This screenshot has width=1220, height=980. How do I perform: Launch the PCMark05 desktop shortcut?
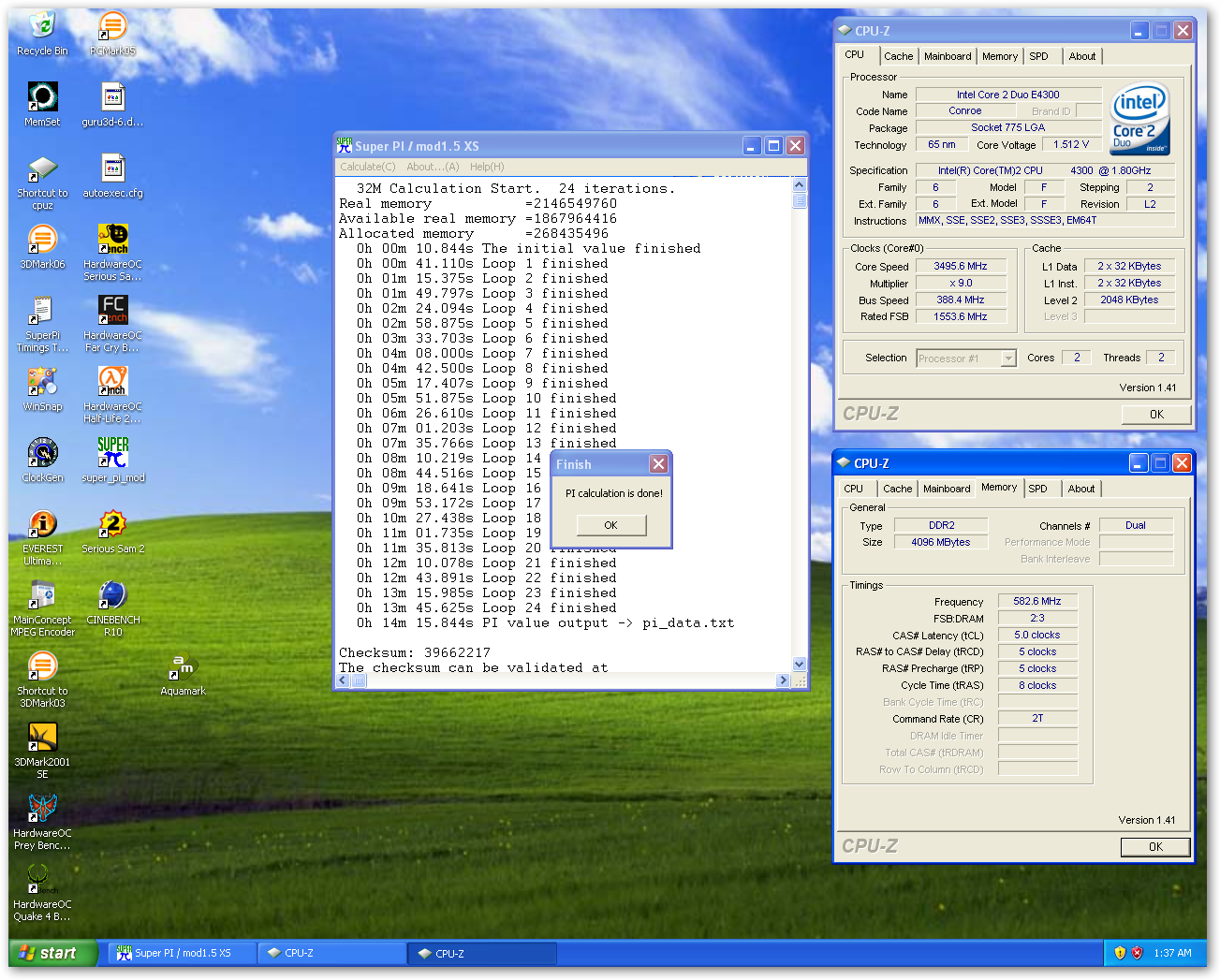point(113,34)
